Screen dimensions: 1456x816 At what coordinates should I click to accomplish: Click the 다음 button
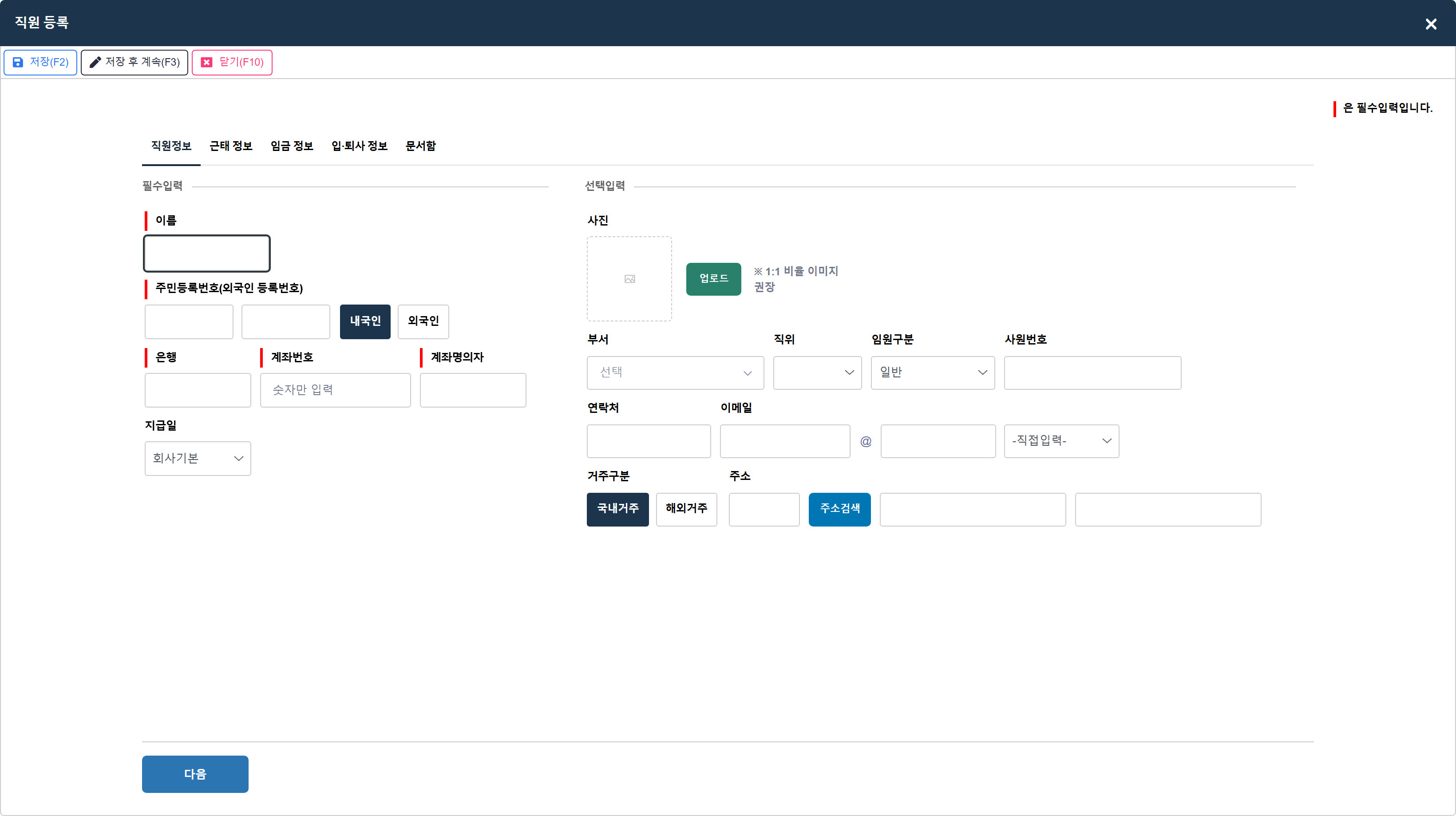(195, 774)
